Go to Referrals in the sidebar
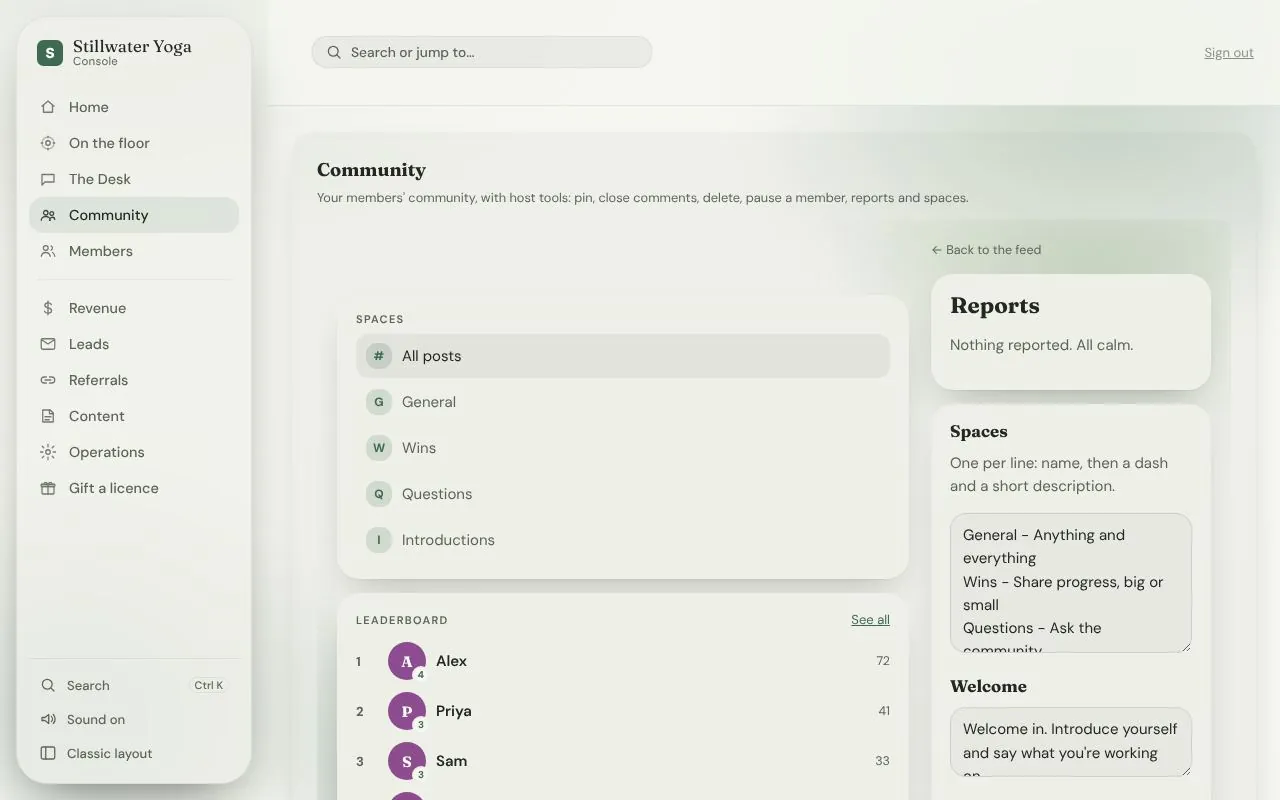The image size is (1280, 800). pos(134,380)
